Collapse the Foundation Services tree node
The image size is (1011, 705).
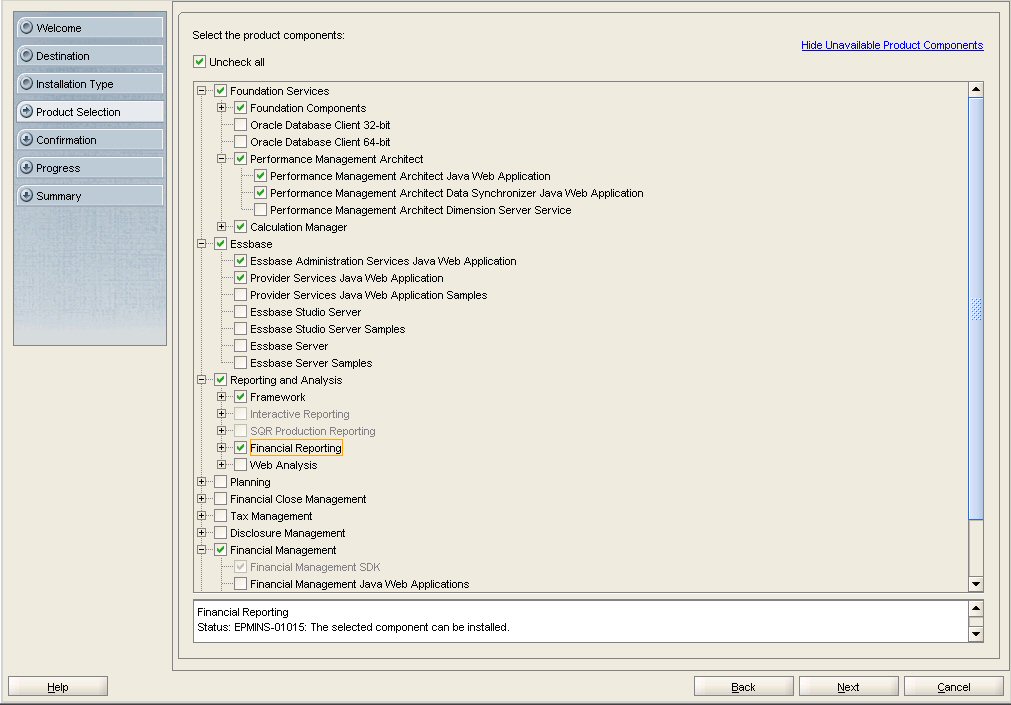(201, 91)
